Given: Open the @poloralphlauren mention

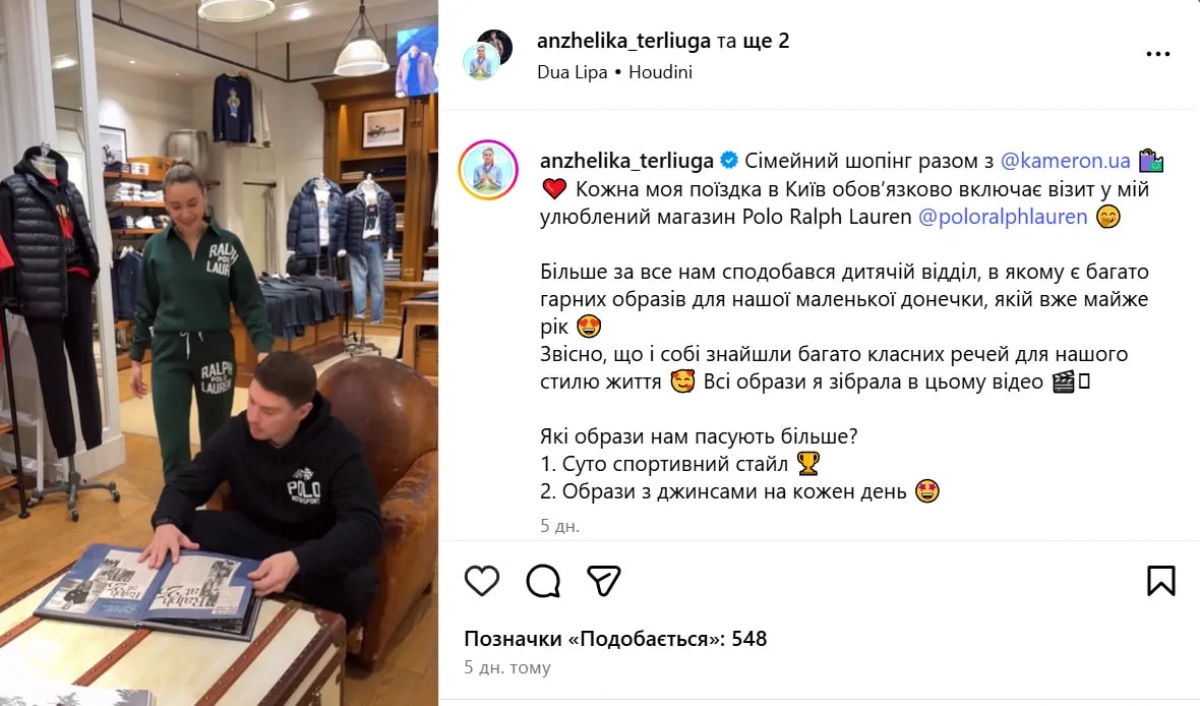Looking at the screenshot, I should (1003, 217).
